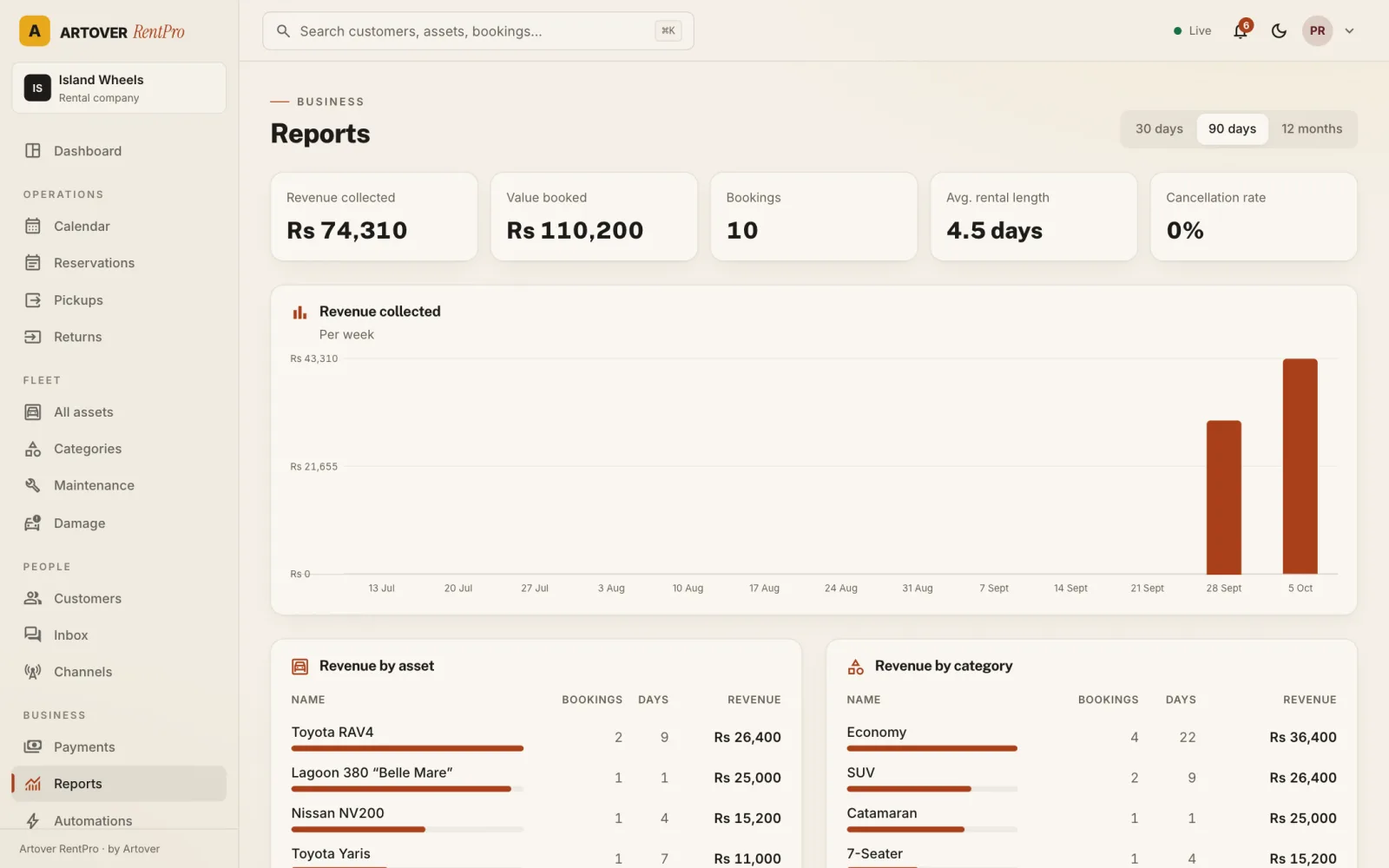Open the Maintenance wrench icon
The width and height of the screenshot is (1389, 868).
[x=33, y=485]
